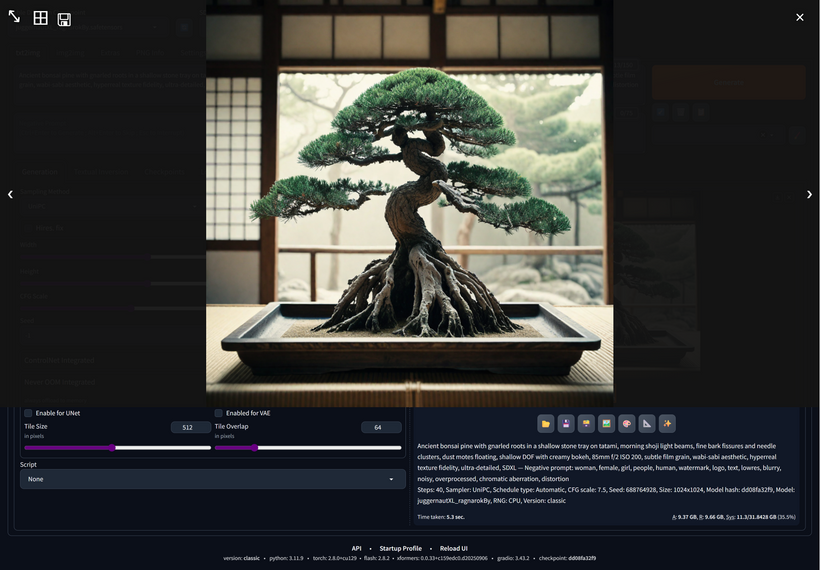The image size is (820, 570).
Task: Close the image lightbox viewer
Action: point(799,17)
